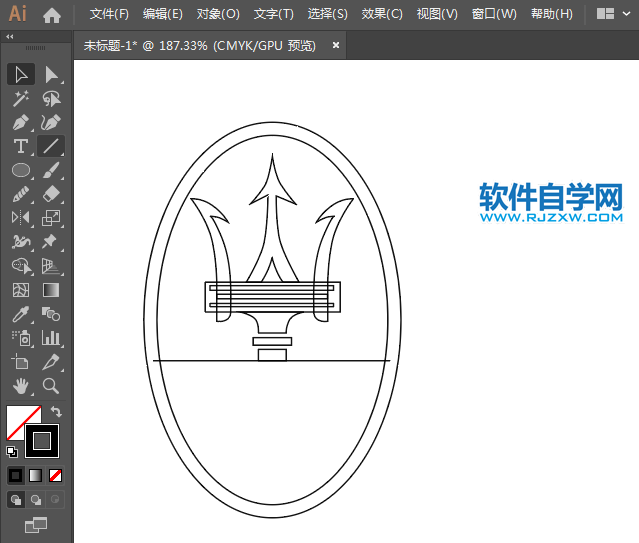Go to the Home screen icon
639x543 pixels.
[52, 15]
